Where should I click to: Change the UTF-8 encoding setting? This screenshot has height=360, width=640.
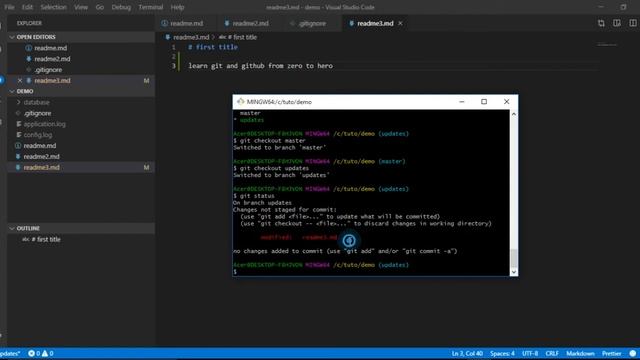coord(530,353)
